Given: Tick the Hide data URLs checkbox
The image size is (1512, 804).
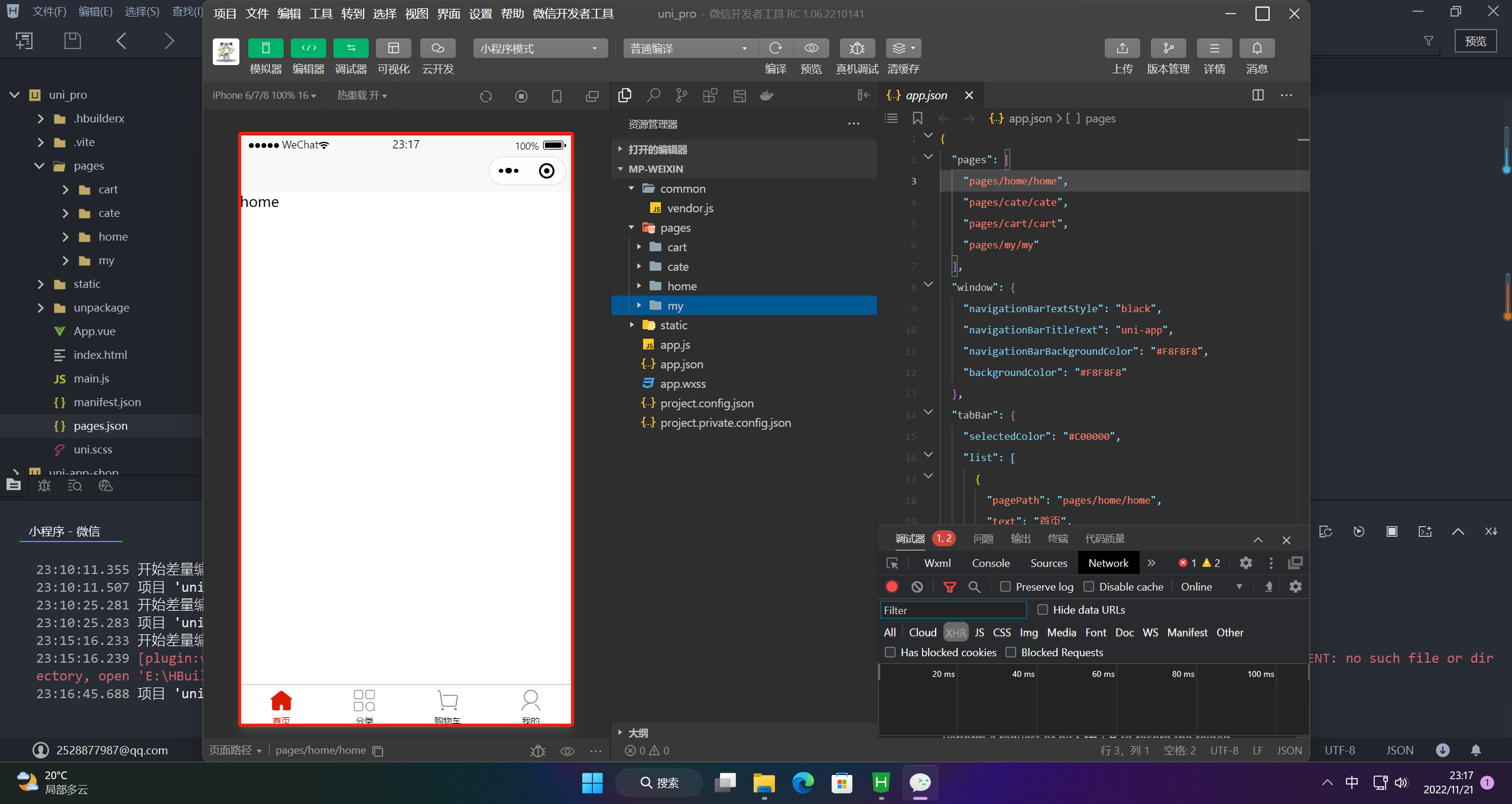Looking at the screenshot, I should pos(1043,610).
